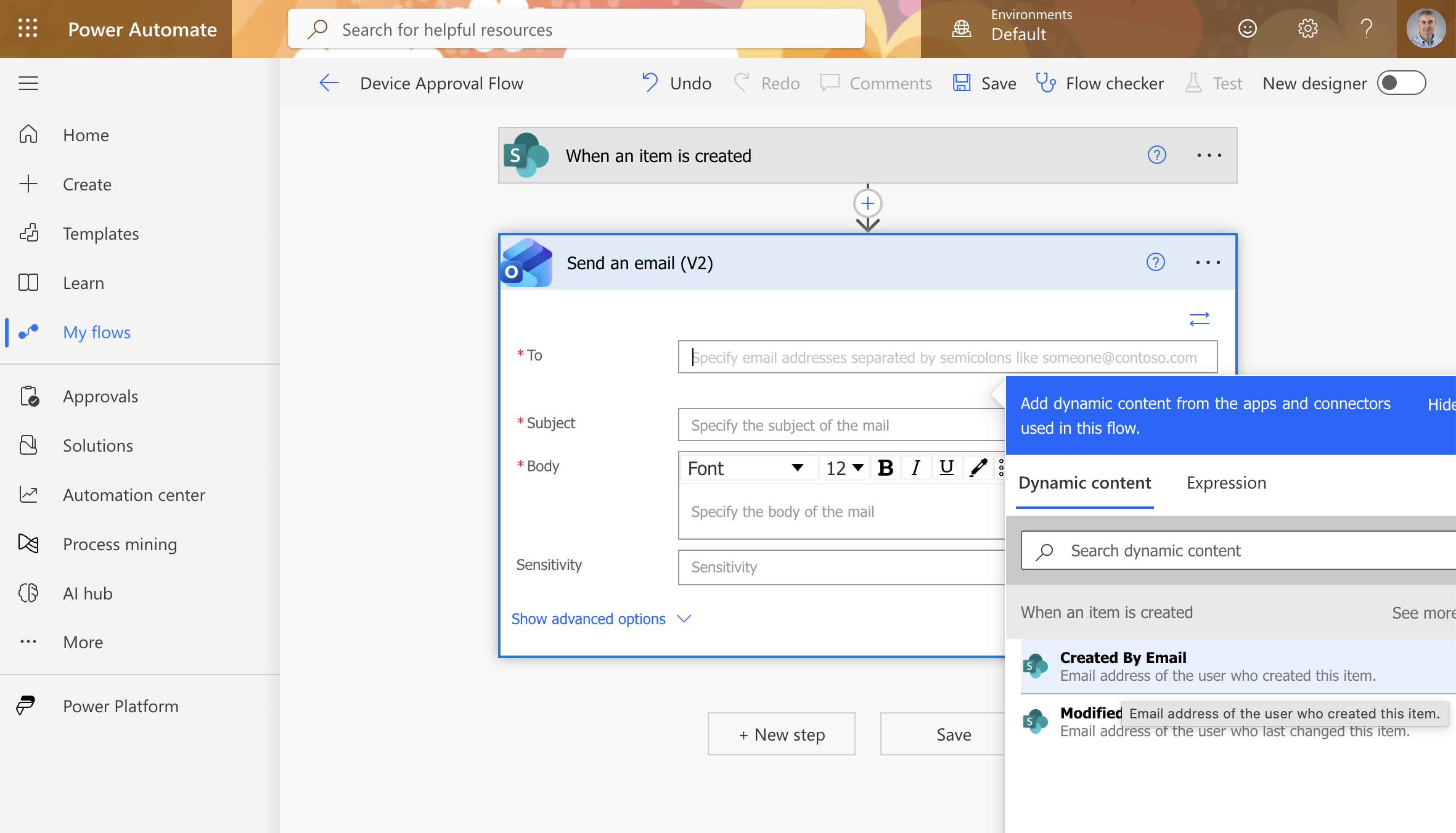Click the SharePoint icon on trigger card
Image resolution: width=1456 pixels, height=833 pixels.
coord(526,155)
